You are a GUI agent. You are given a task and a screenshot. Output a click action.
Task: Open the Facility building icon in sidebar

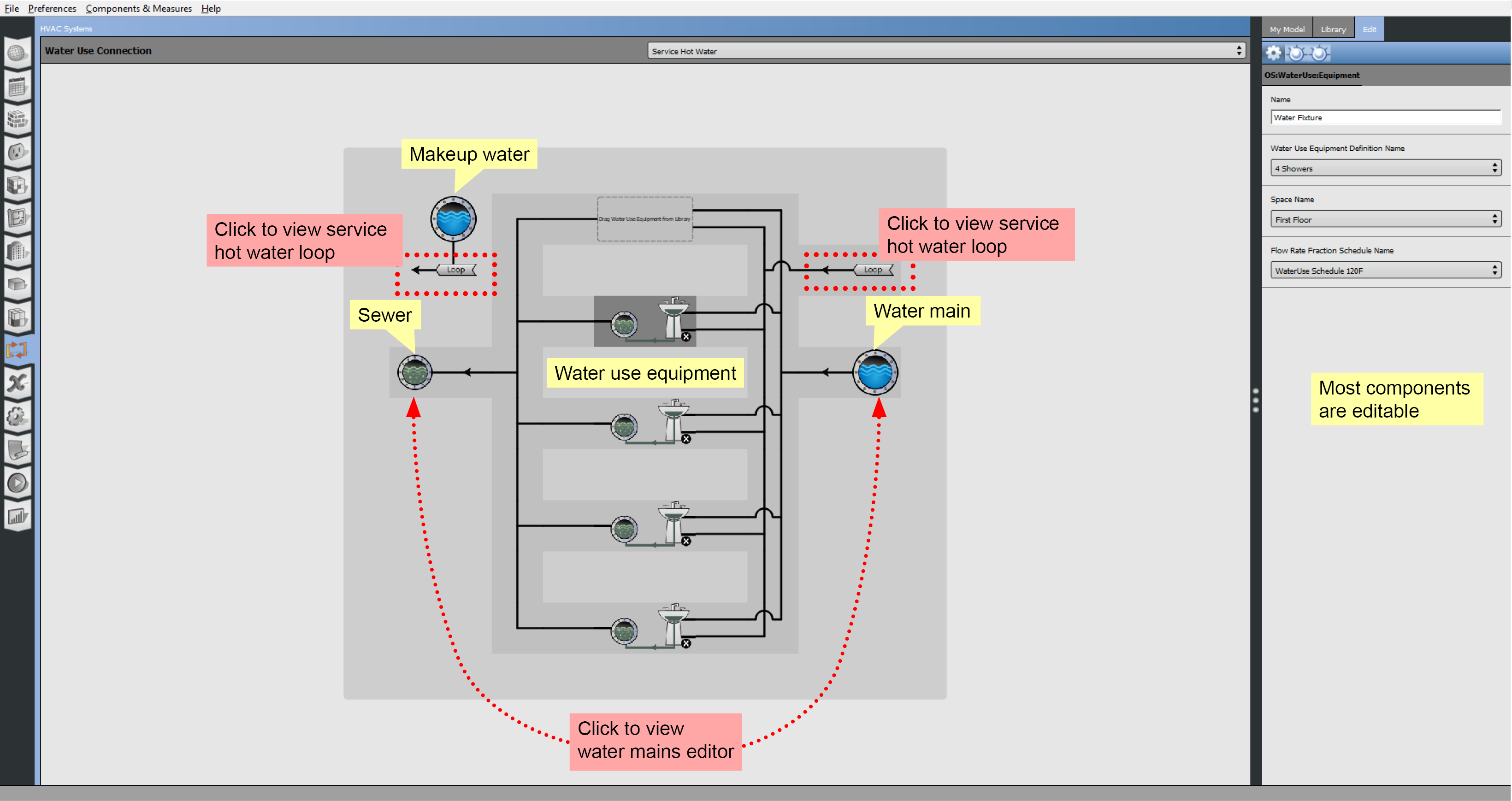[17, 251]
